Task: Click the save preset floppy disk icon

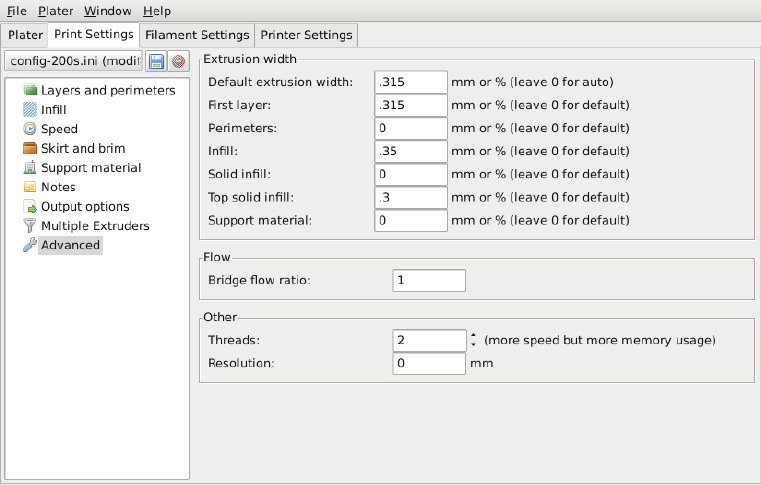Action: 157,62
